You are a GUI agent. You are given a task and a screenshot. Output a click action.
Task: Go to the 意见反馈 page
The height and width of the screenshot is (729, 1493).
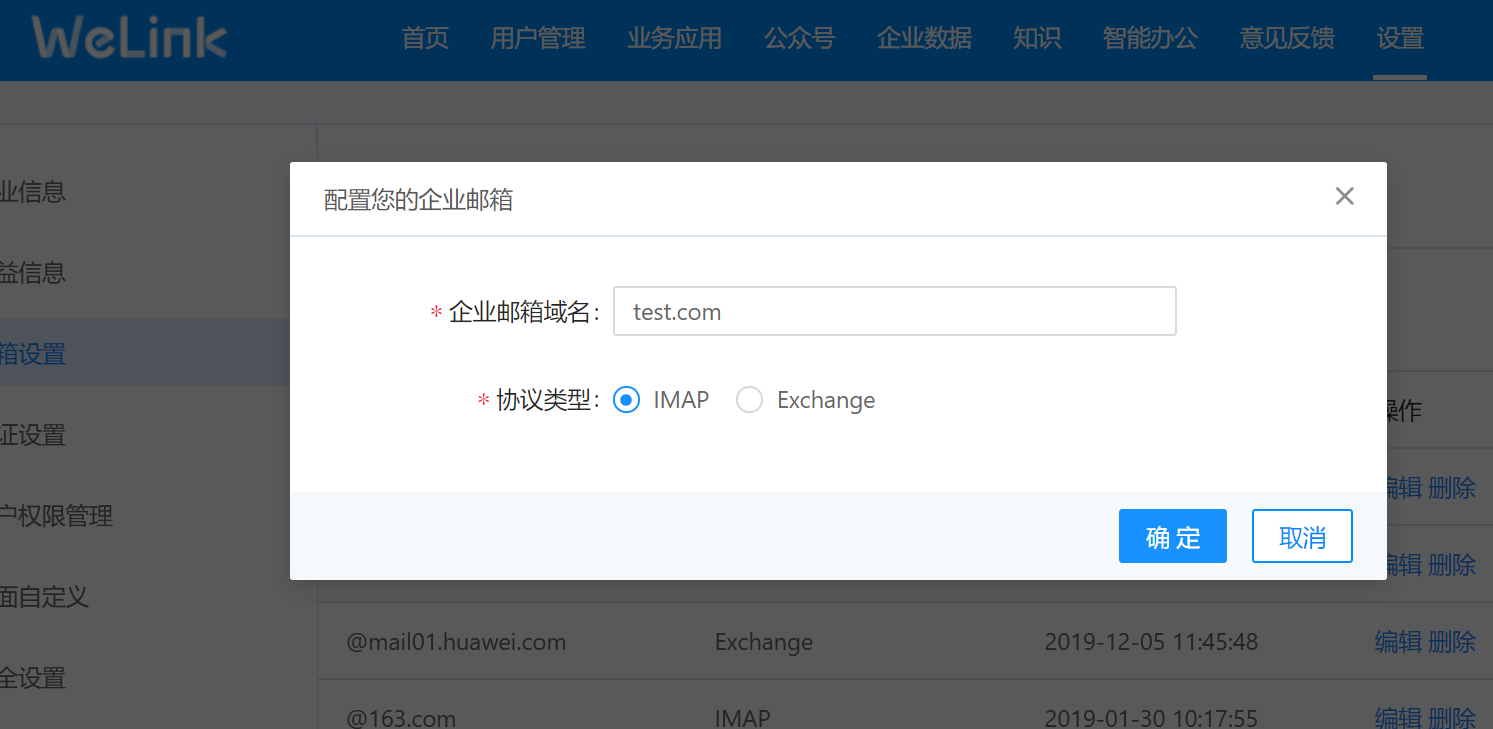pos(1287,39)
